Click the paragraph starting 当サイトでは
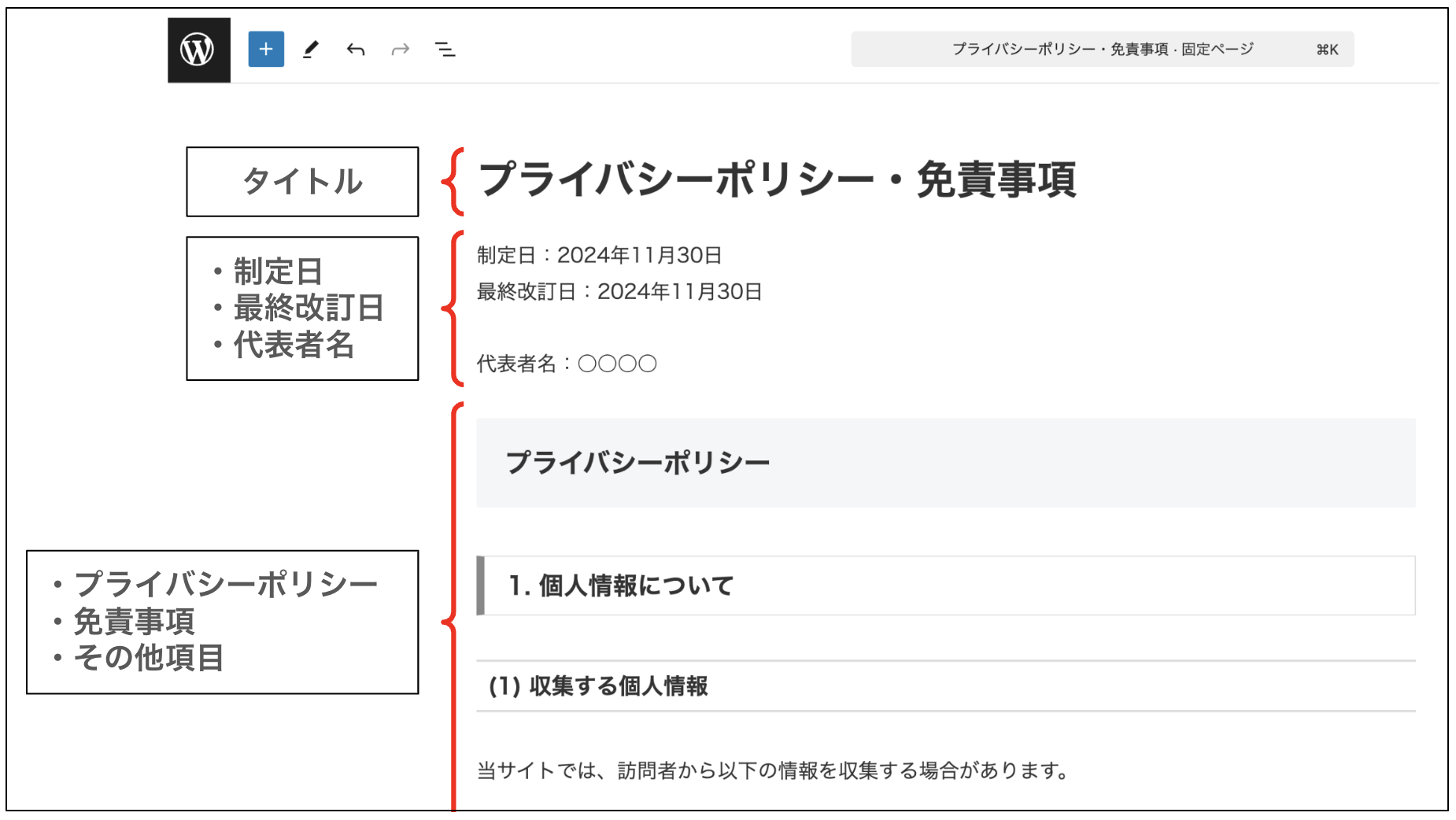This screenshot has width=1456, height=820. coord(773,770)
